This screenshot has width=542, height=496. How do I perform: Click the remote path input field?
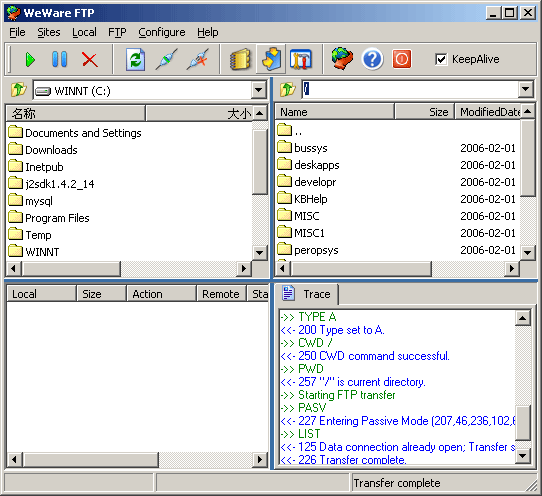[x=410, y=90]
